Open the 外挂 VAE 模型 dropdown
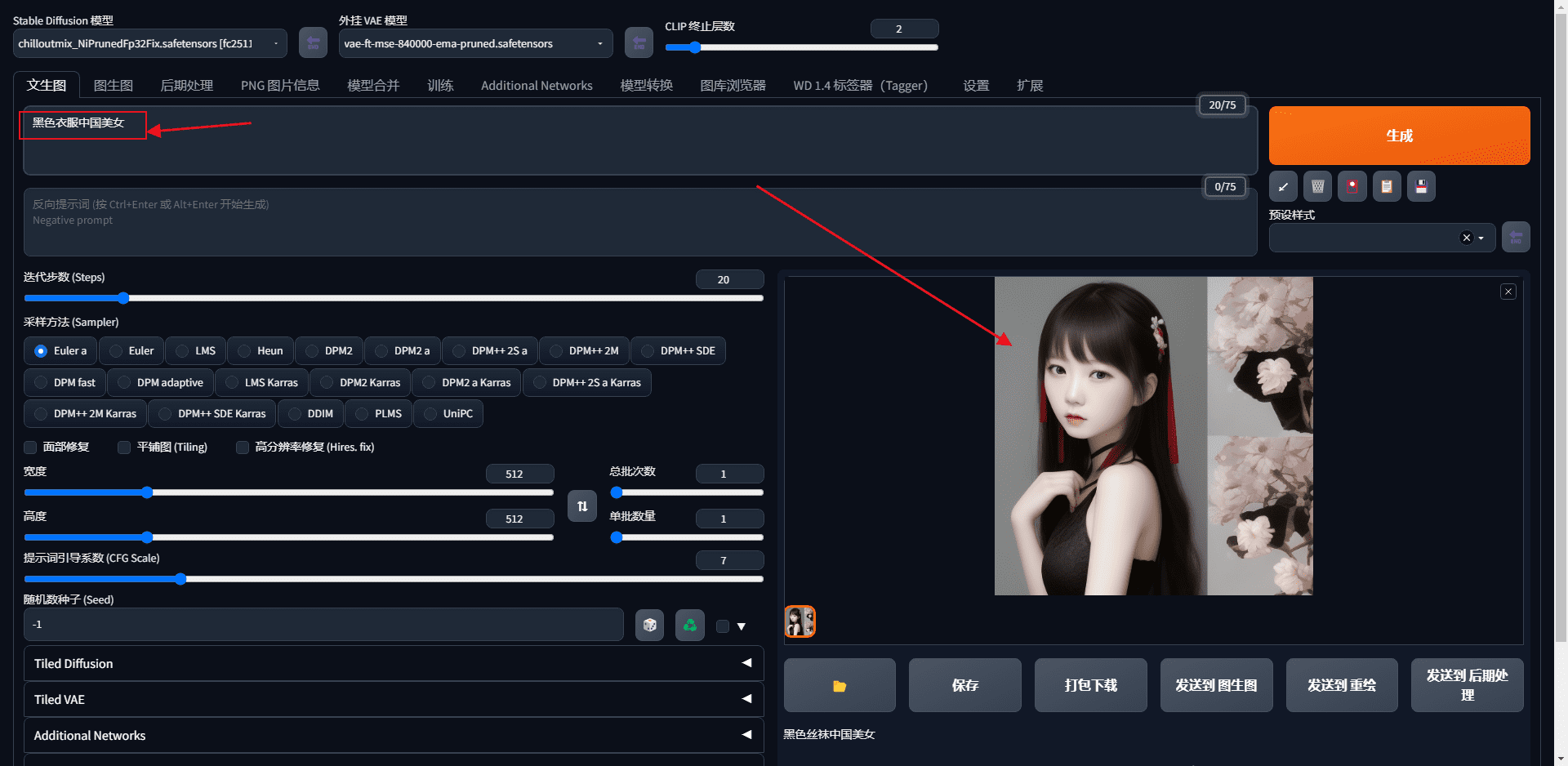 coord(475,43)
